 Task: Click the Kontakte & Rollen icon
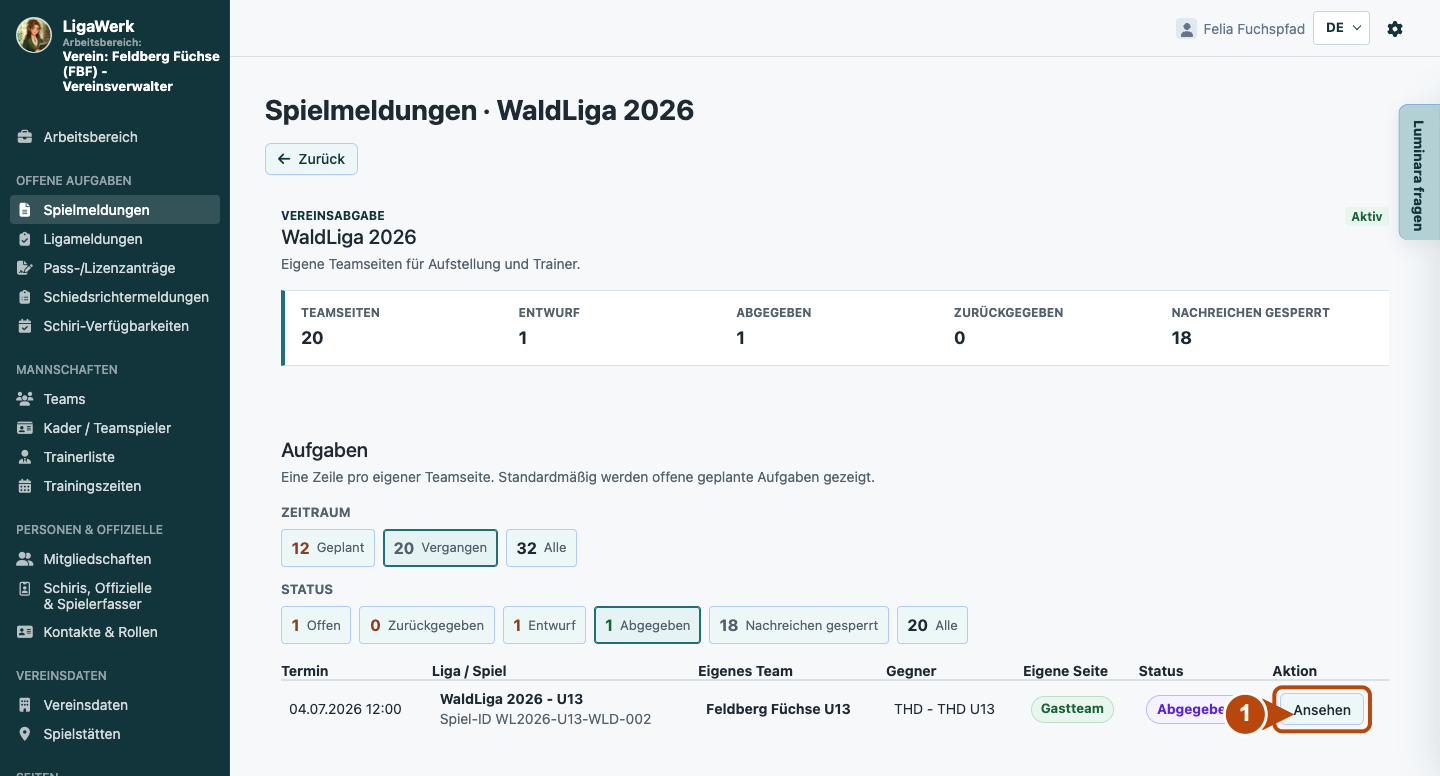tap(25, 632)
